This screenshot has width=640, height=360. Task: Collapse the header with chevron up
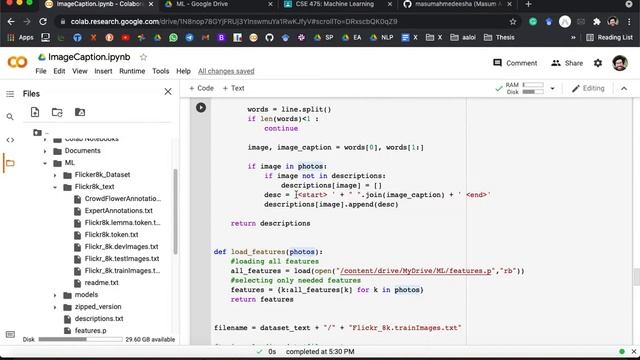(624, 88)
